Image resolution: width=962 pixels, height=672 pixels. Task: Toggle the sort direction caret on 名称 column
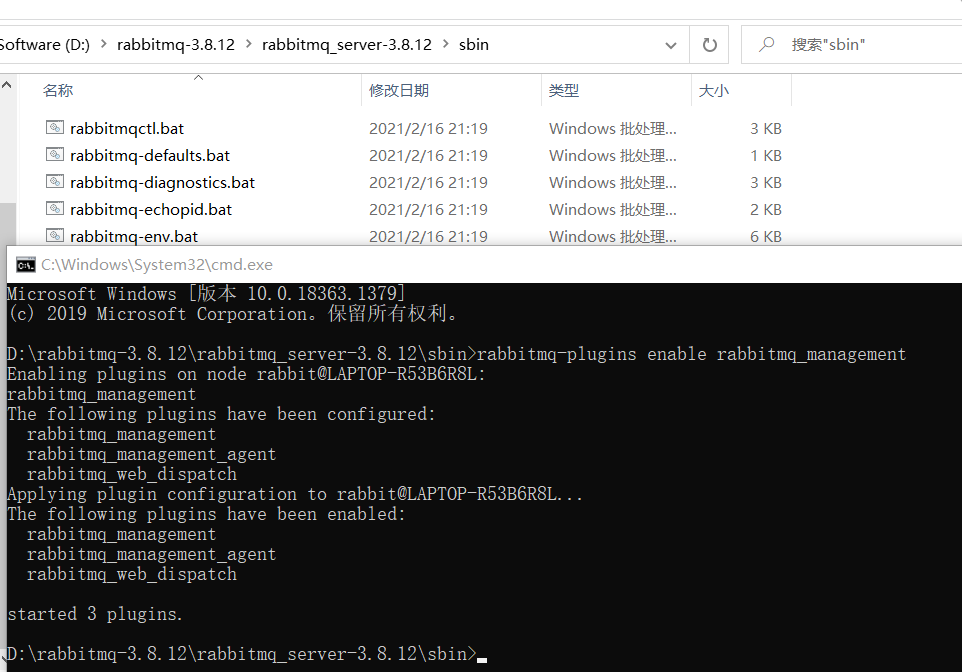198,77
